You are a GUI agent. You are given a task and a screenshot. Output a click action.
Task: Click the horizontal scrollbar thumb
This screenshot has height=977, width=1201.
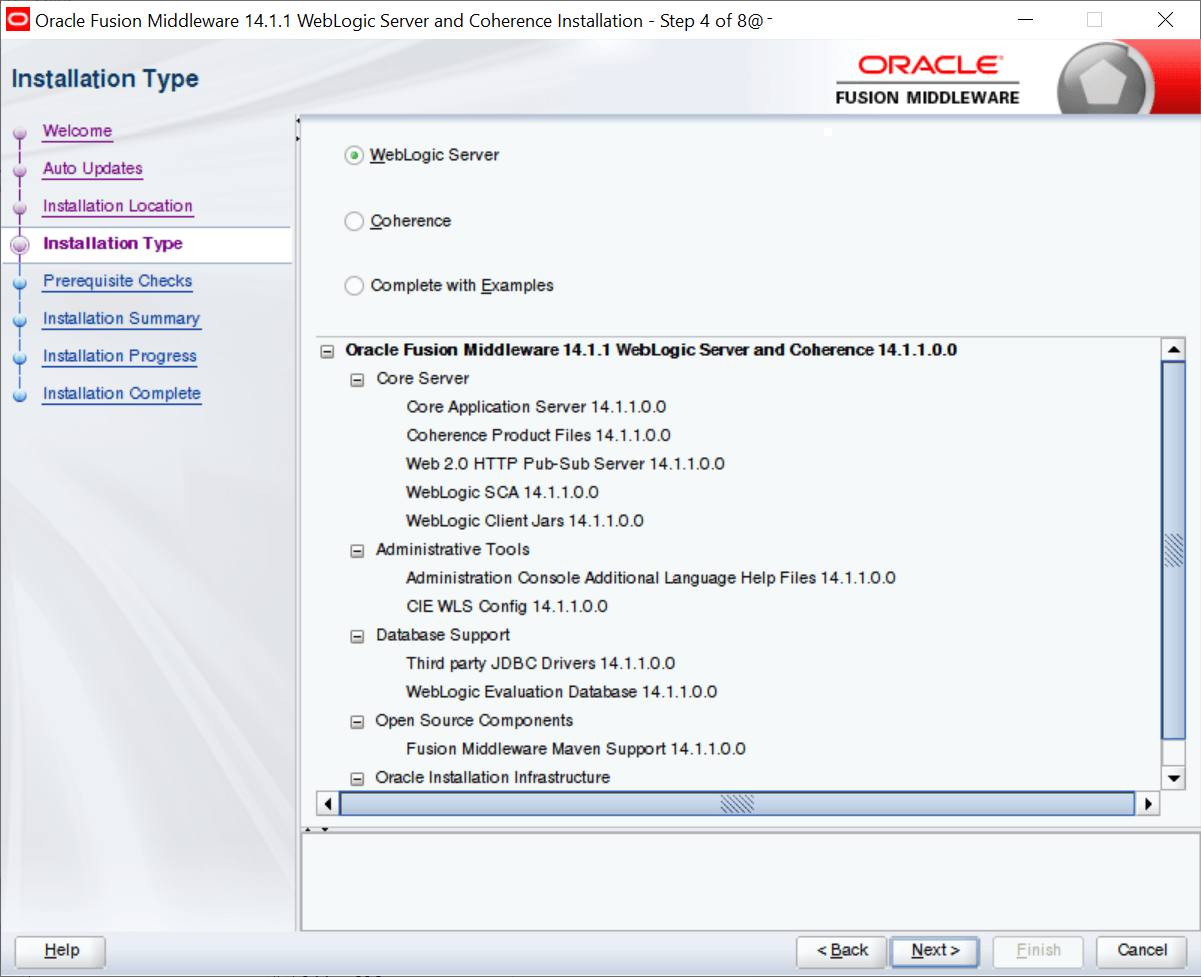coord(738,803)
